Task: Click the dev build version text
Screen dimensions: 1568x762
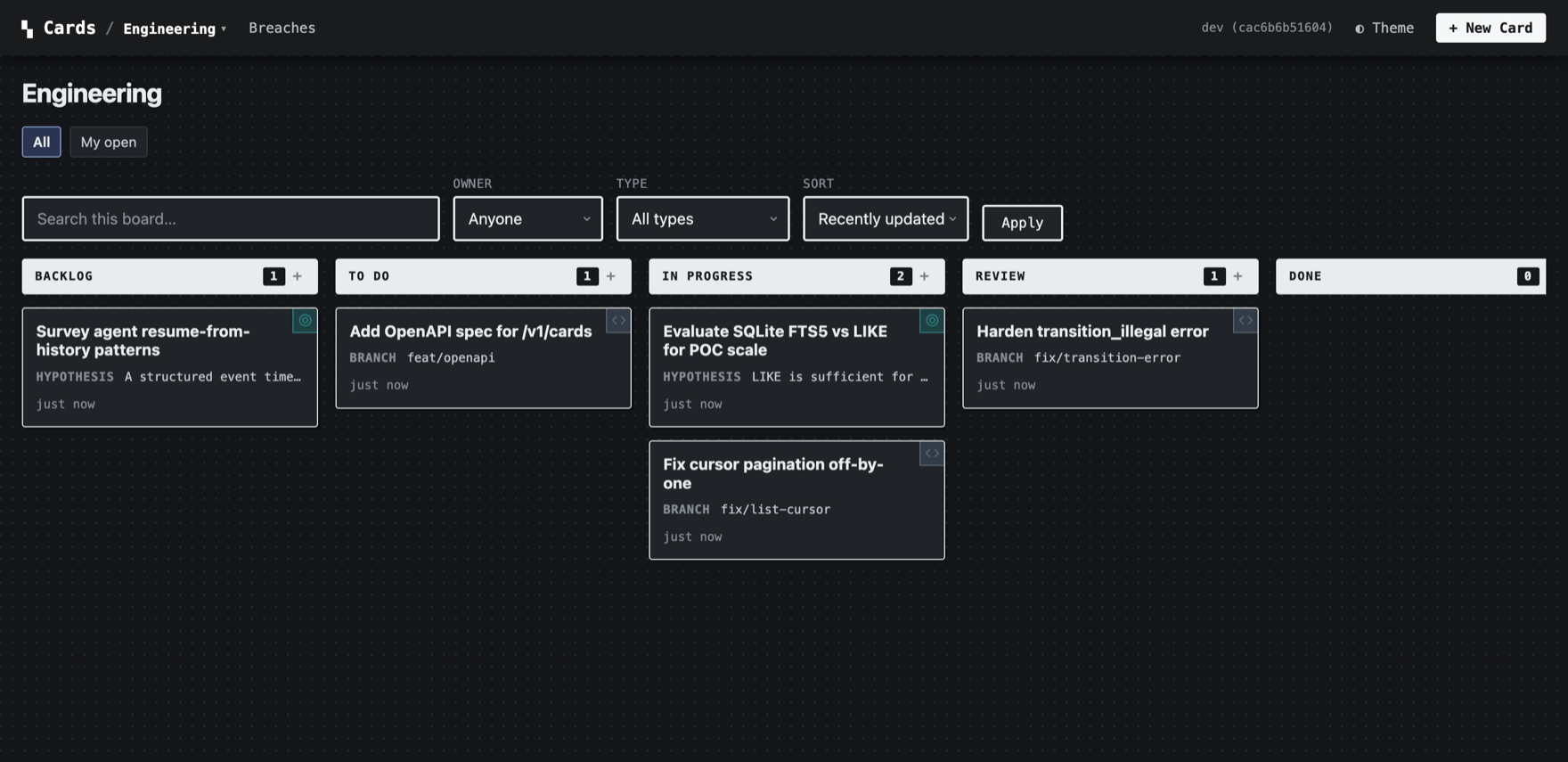Action: [x=1267, y=28]
